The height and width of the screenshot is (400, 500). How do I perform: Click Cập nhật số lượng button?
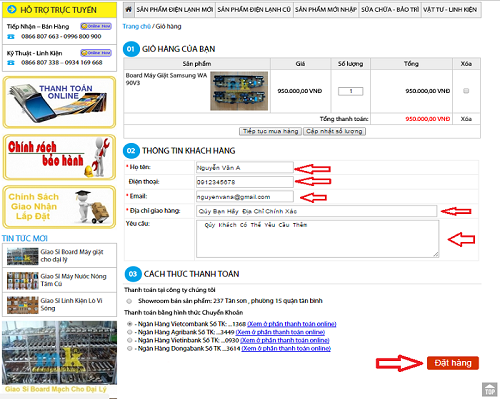(334, 131)
